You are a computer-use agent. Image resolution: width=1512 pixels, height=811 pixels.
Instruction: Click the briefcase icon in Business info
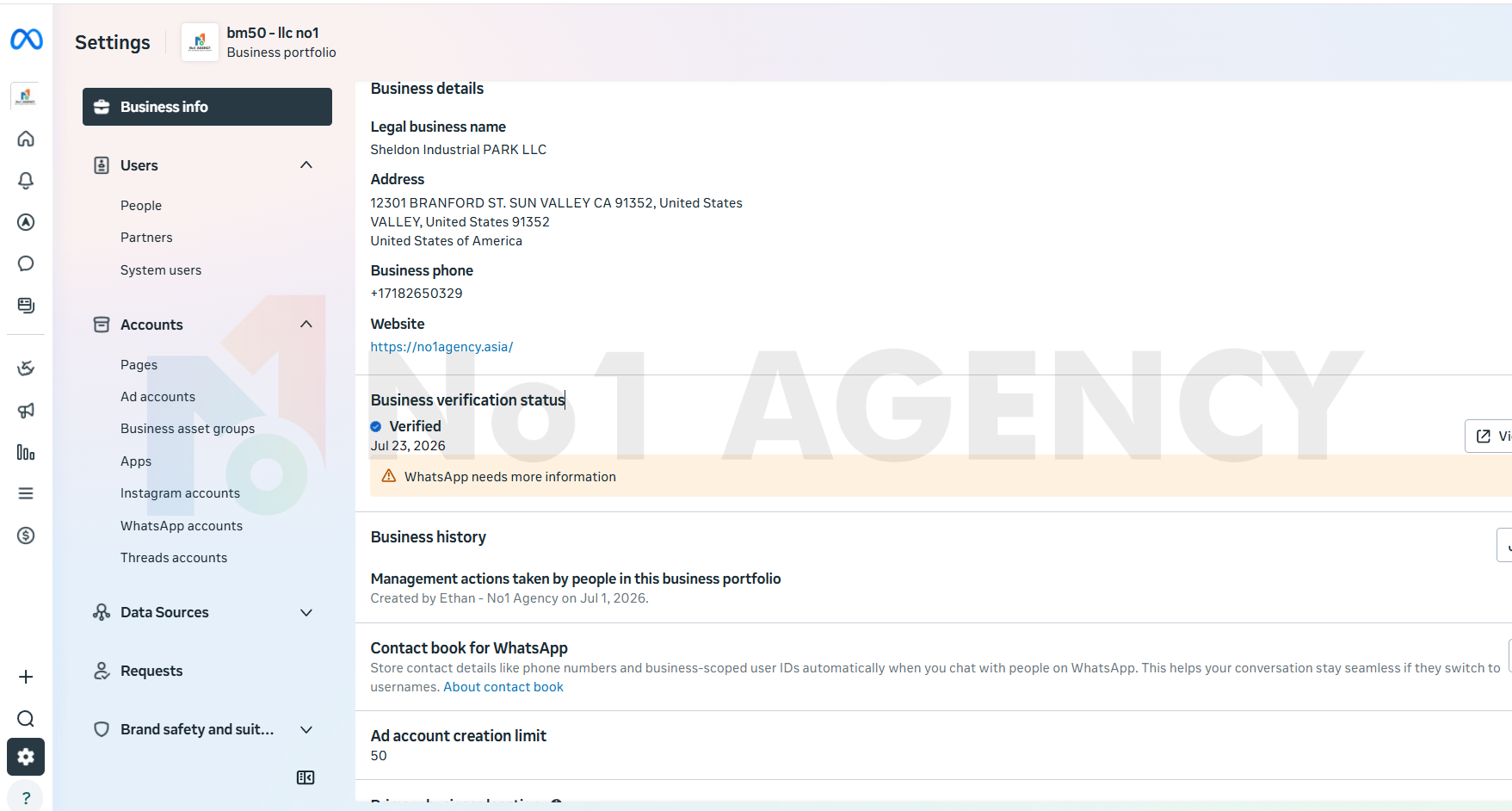(x=102, y=107)
